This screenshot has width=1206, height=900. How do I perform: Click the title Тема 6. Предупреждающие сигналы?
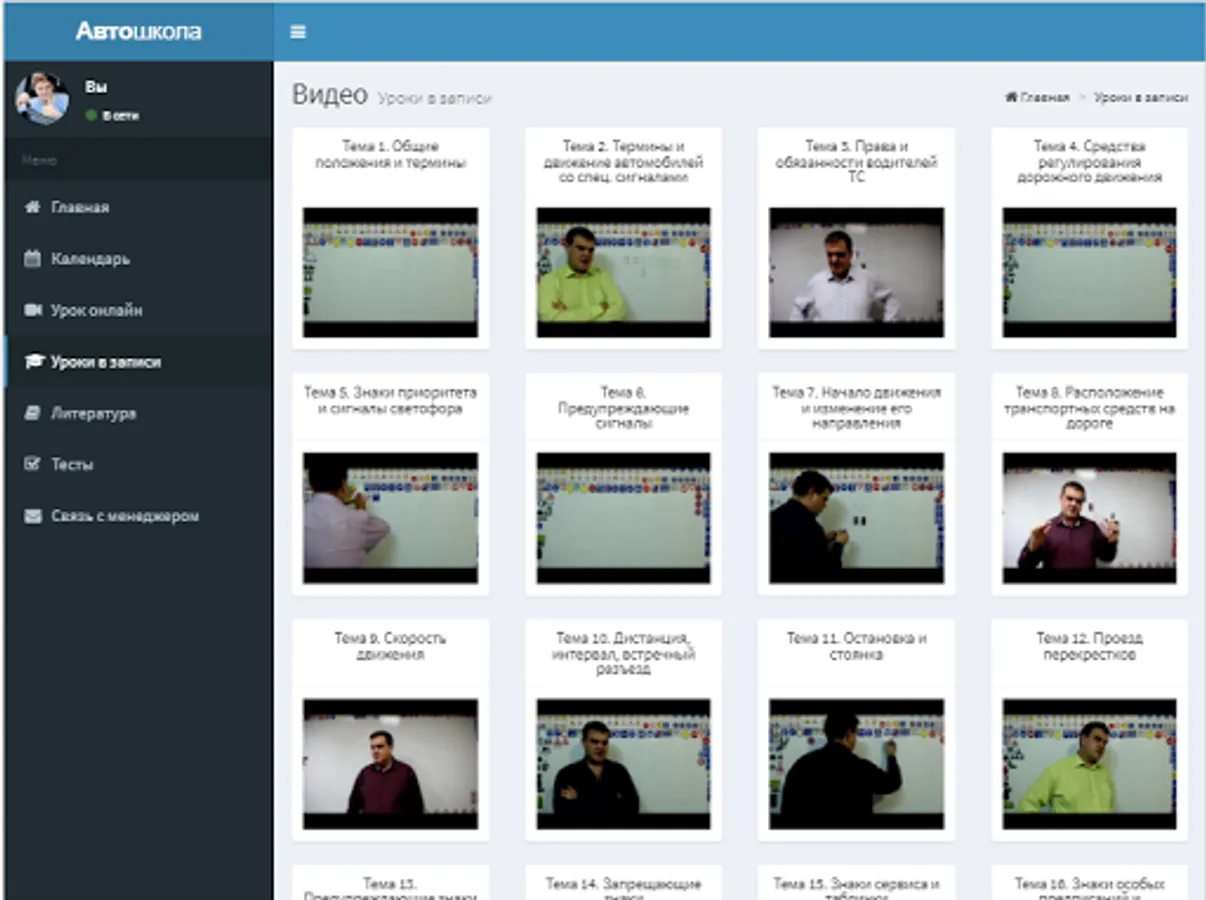tap(623, 408)
